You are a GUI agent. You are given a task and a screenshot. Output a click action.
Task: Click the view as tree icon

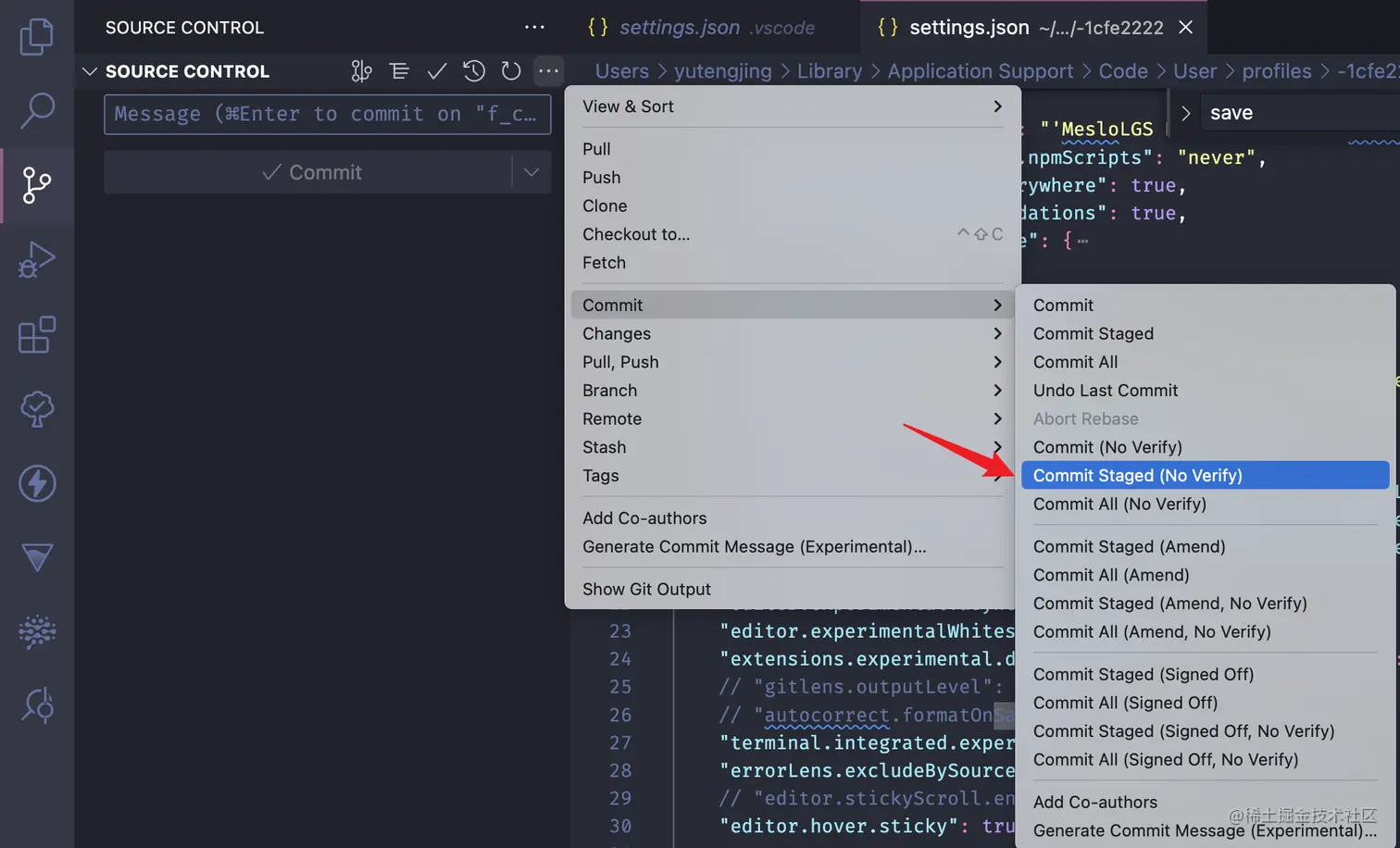[x=399, y=71]
